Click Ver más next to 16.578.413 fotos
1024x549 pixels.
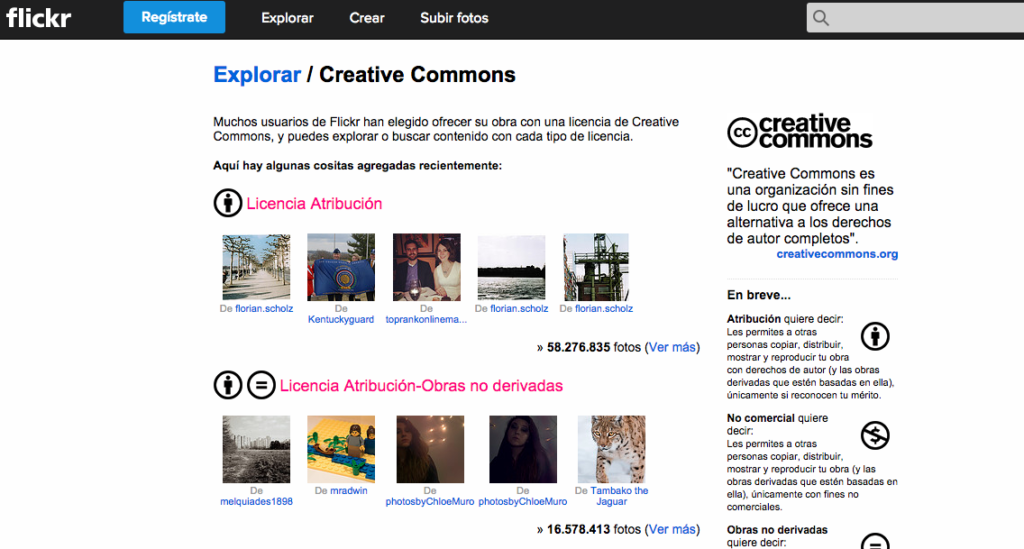pos(672,529)
